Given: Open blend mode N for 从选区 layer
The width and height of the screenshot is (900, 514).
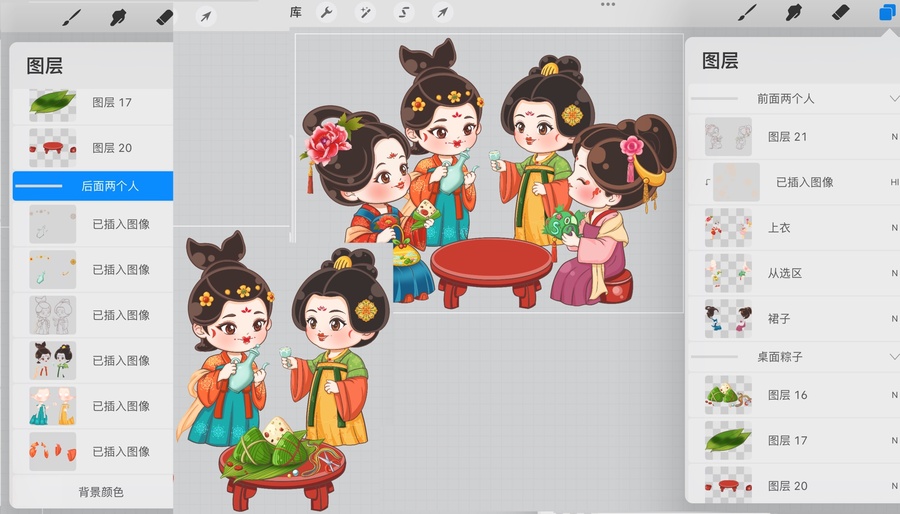Looking at the screenshot, I should [x=894, y=273].
